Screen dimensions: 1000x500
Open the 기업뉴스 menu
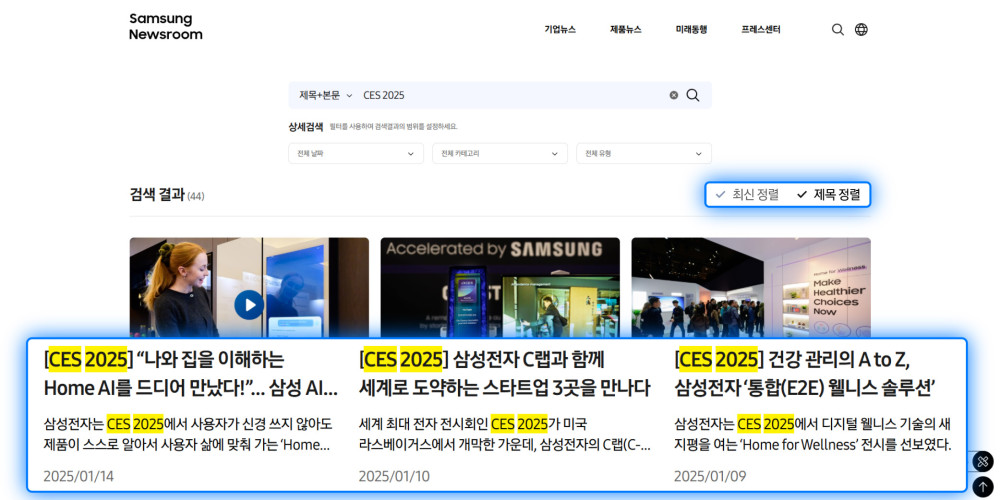click(560, 30)
